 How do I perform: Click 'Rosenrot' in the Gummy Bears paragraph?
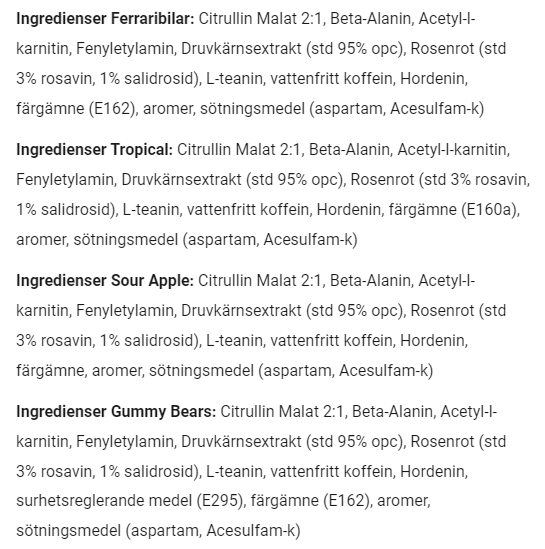[442, 442]
